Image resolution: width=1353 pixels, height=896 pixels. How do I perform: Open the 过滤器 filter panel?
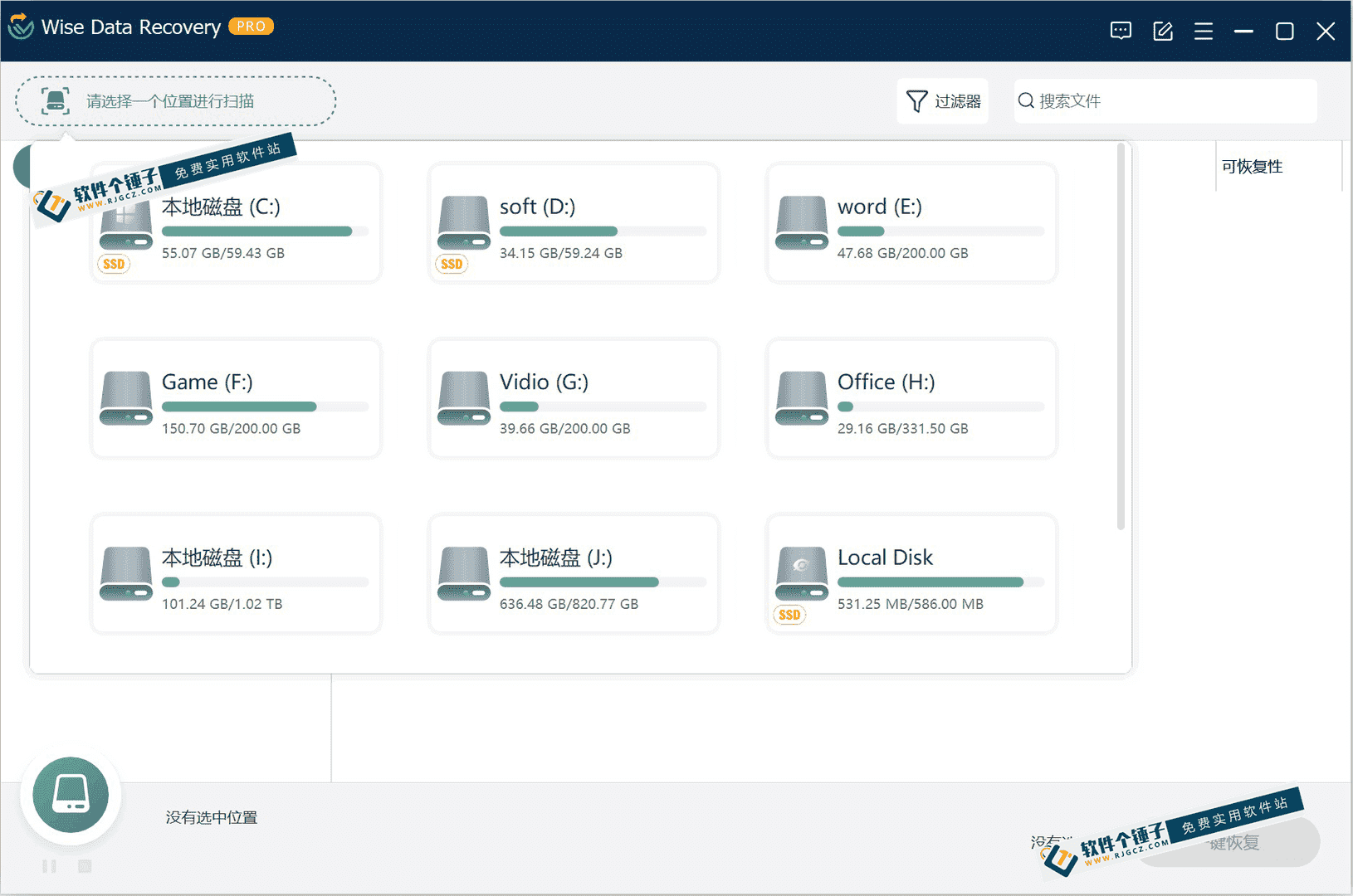point(942,100)
